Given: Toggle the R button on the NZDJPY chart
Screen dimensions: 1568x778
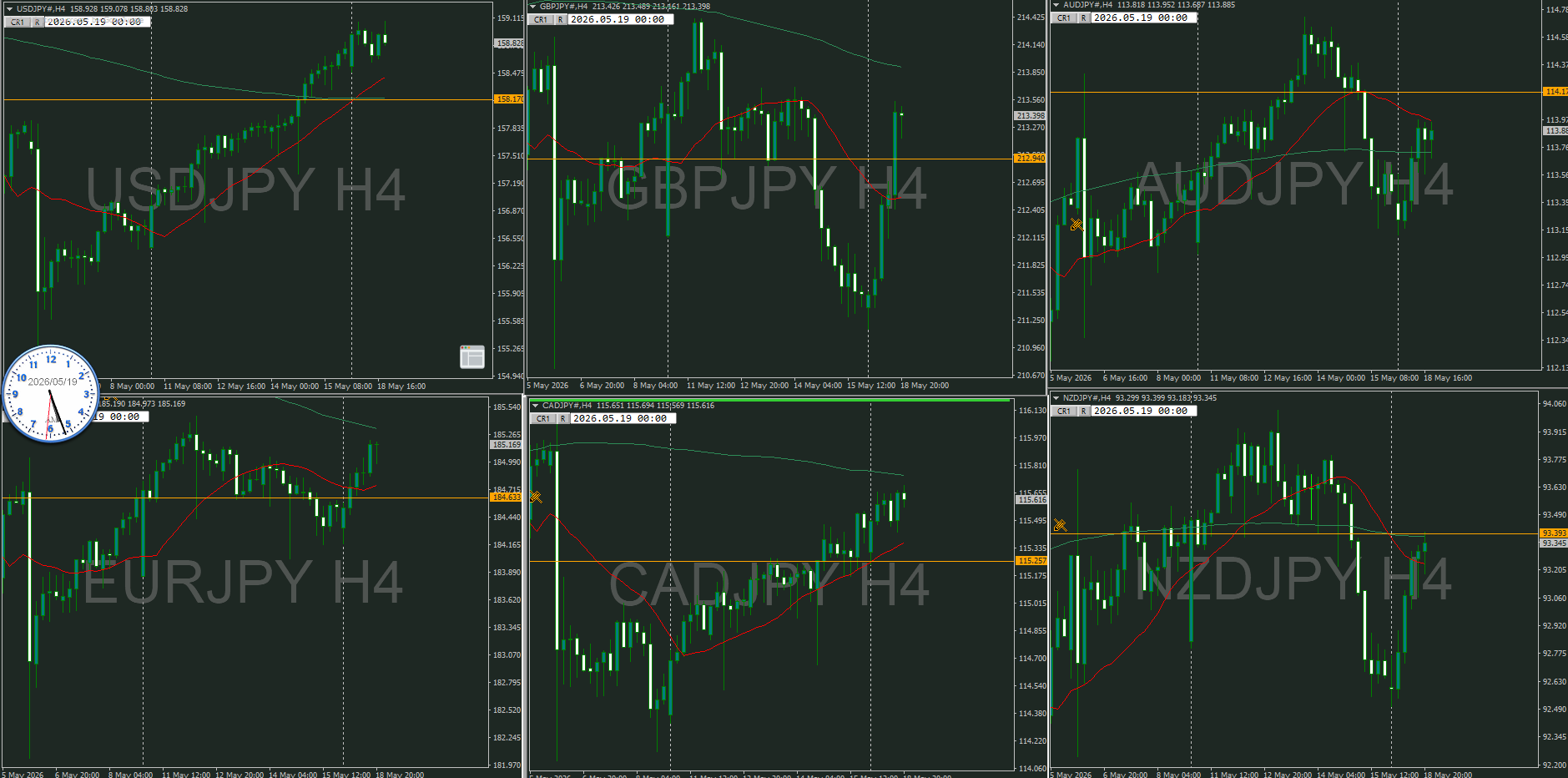Looking at the screenshot, I should (1084, 411).
